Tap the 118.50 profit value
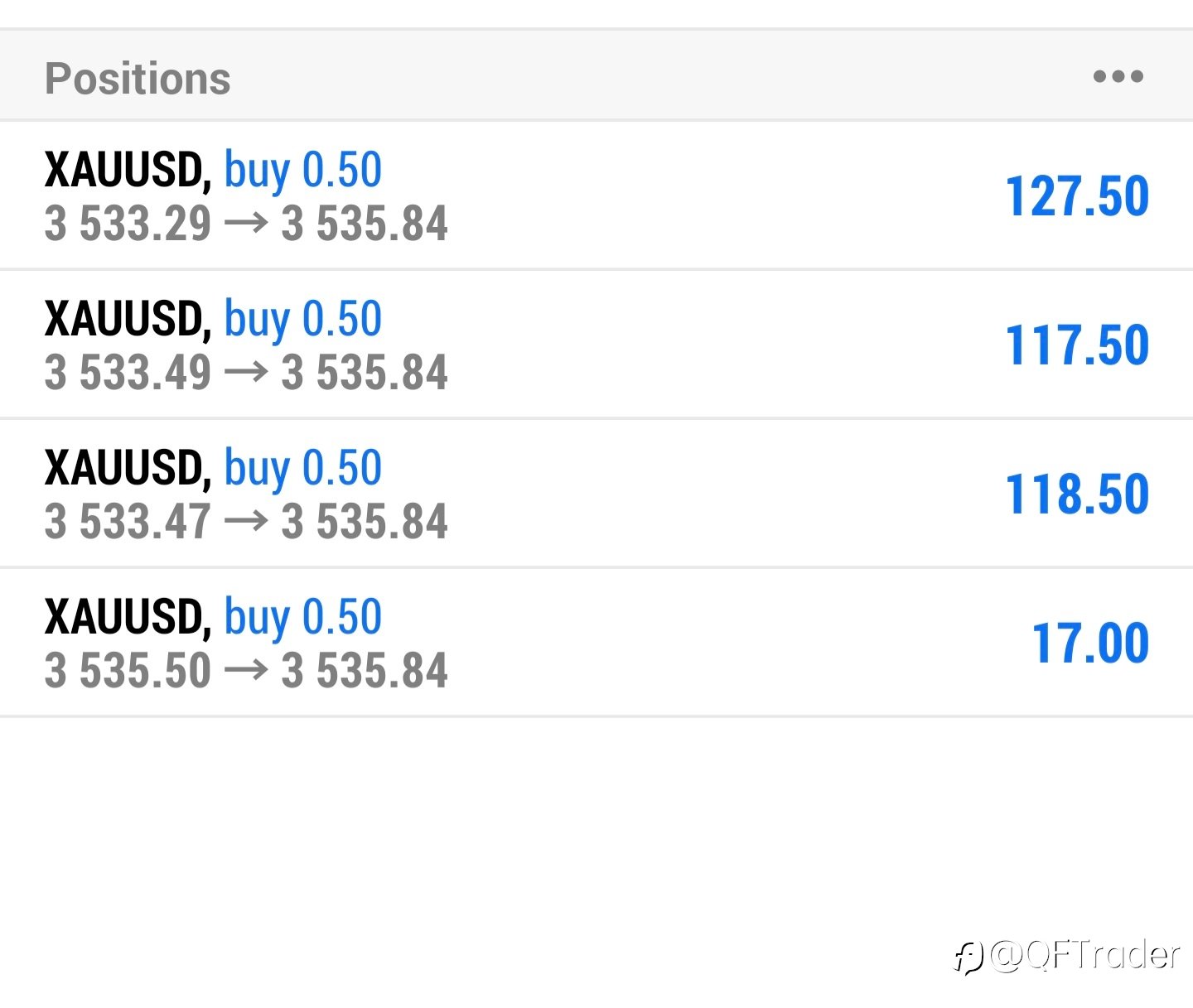 click(1077, 494)
